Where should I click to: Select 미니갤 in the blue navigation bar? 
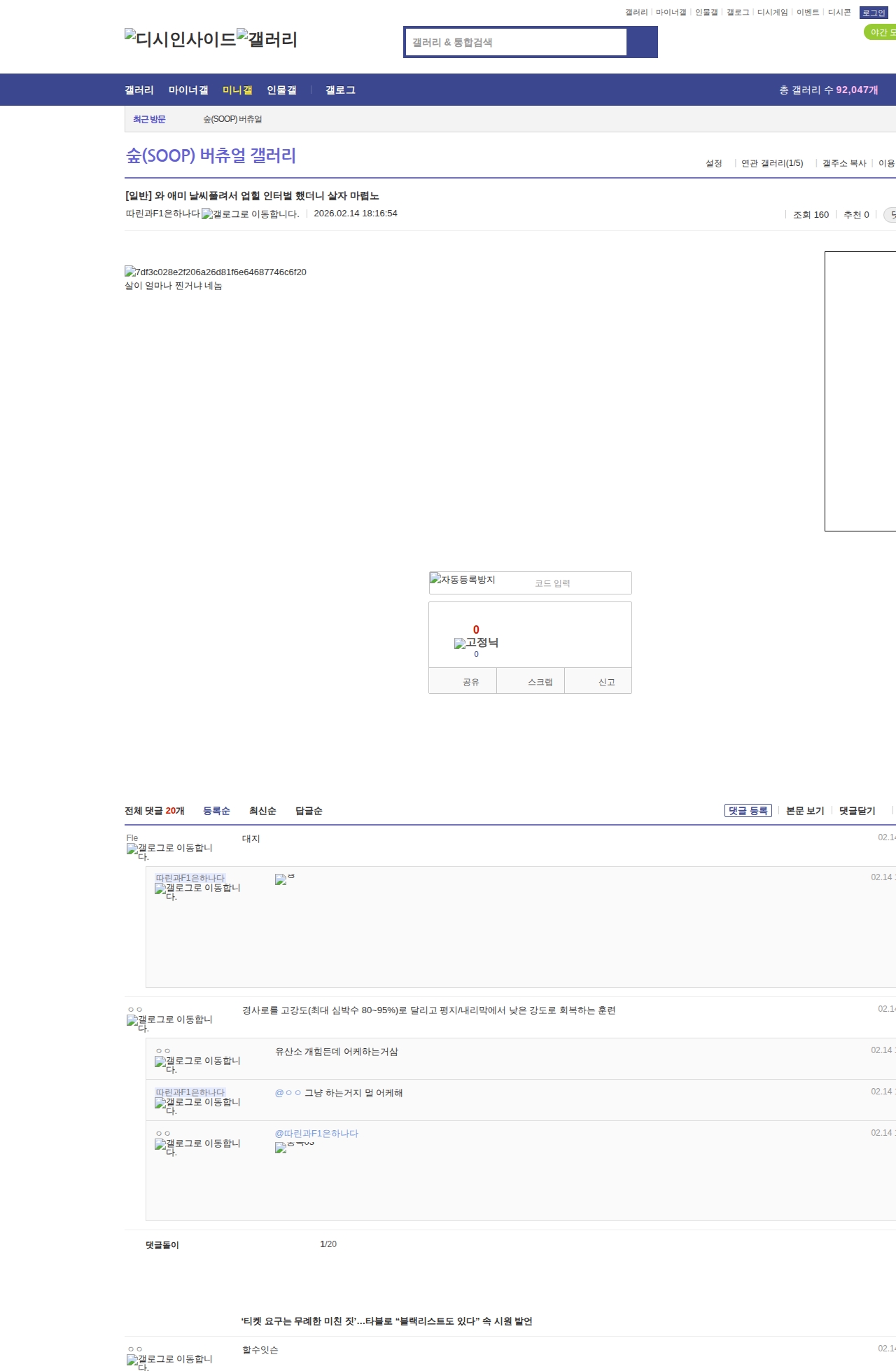(x=237, y=90)
